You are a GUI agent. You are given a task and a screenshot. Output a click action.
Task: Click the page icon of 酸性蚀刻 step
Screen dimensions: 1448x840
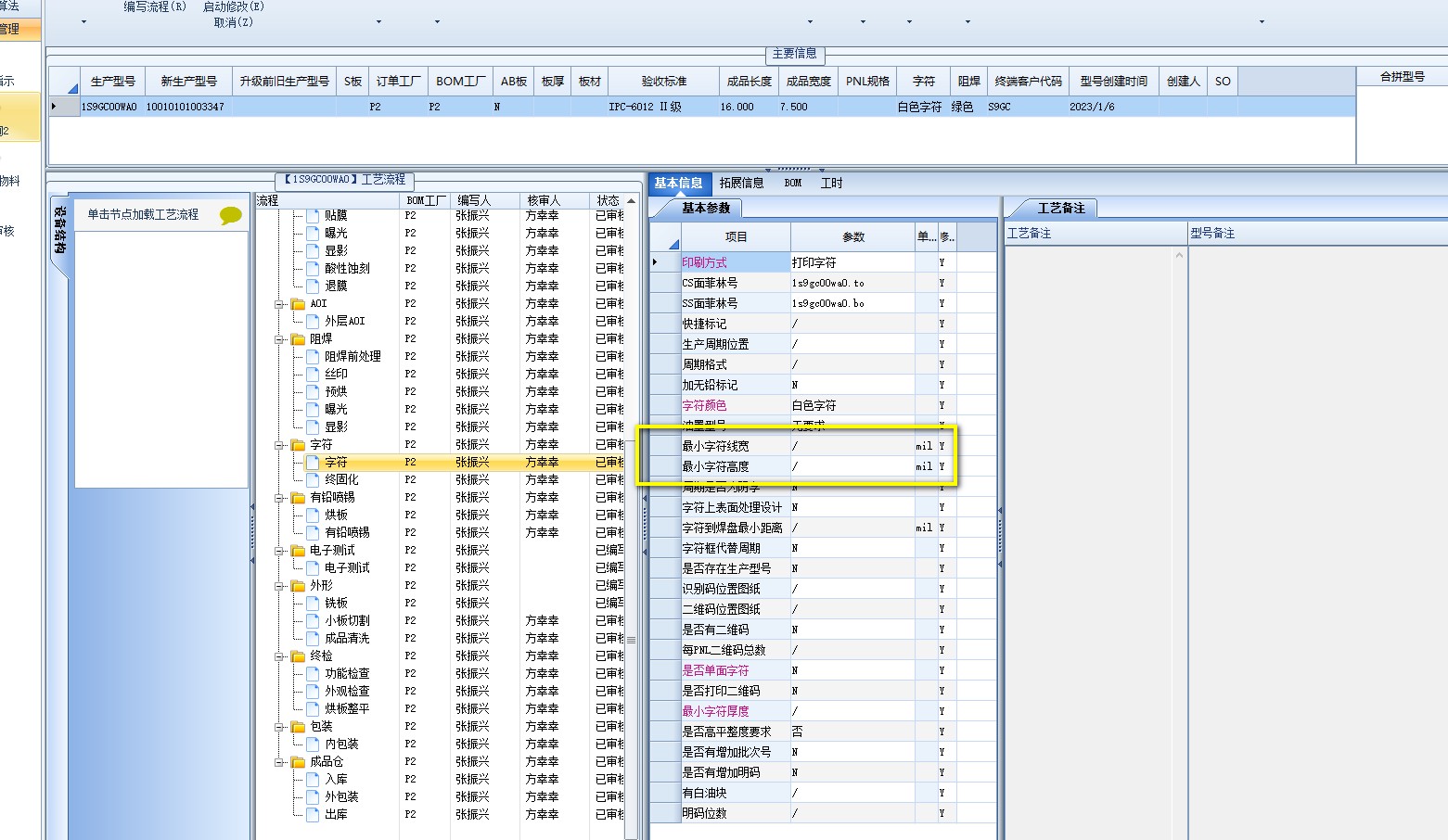click(x=313, y=268)
